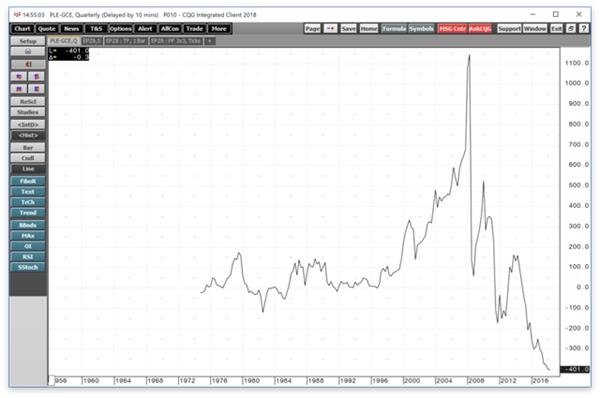This screenshot has width=600, height=398.
Task: Click the -401.0 price marker on axis
Action: tap(574, 370)
